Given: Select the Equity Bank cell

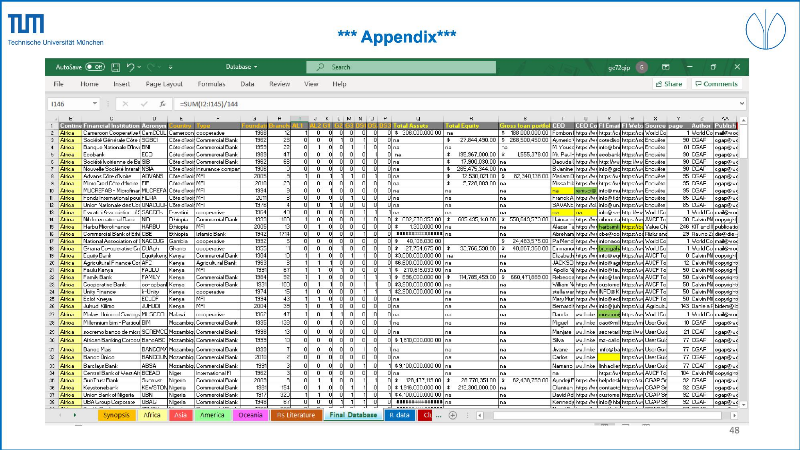Looking at the screenshot, I should [x=111, y=256].
